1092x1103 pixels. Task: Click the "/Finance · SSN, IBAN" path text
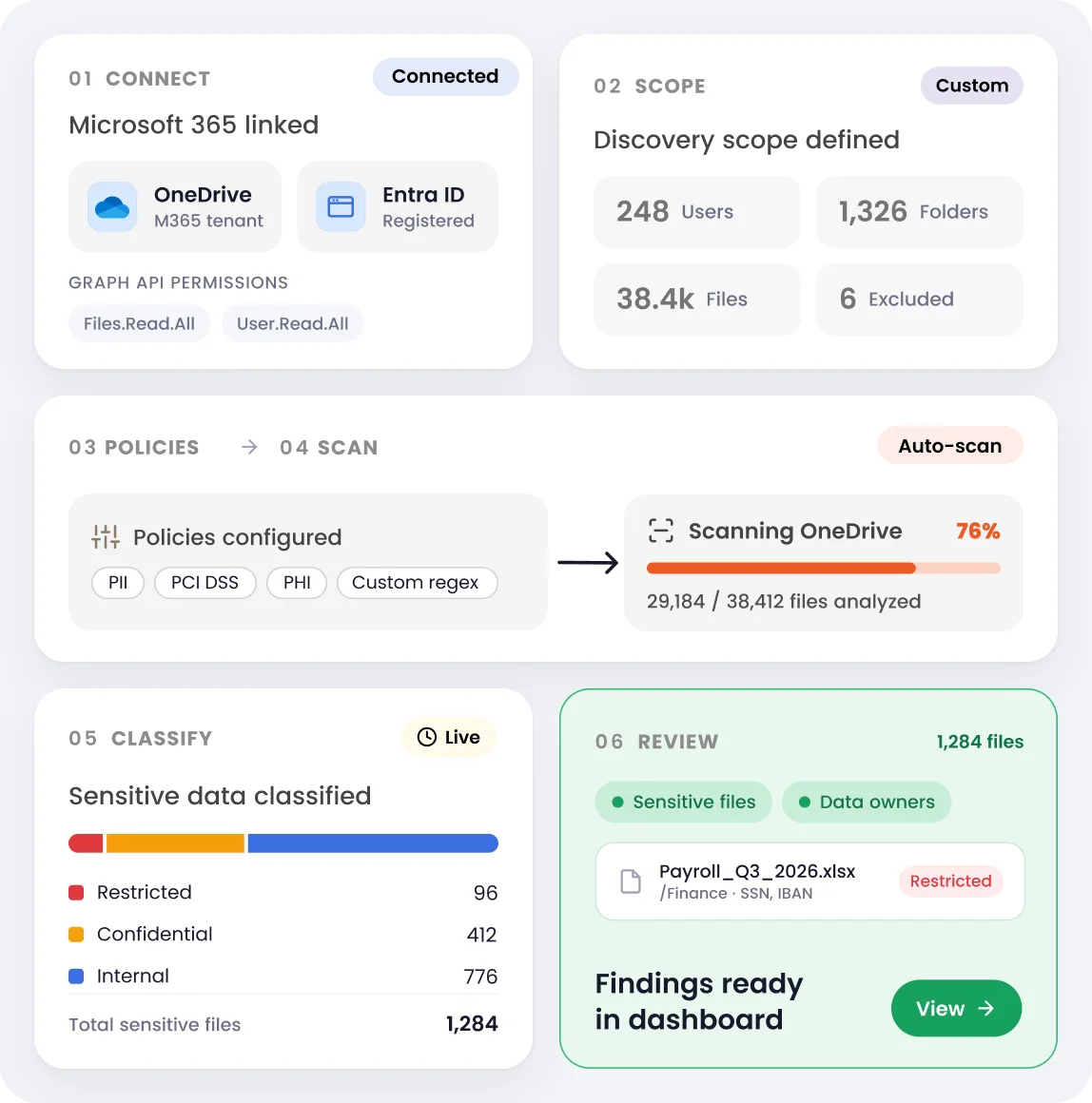736,894
